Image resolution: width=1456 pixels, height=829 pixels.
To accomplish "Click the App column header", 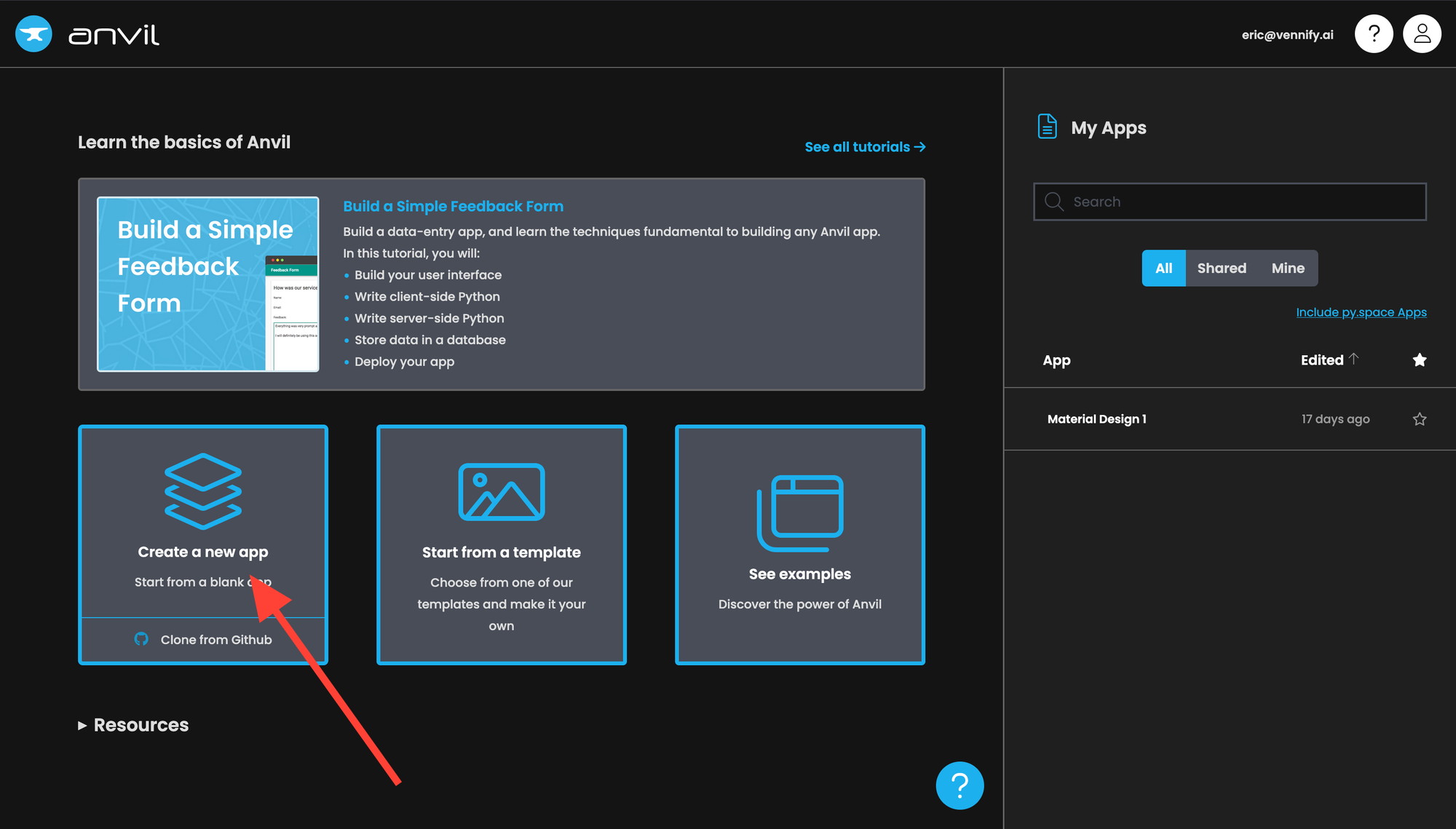I will [1056, 360].
